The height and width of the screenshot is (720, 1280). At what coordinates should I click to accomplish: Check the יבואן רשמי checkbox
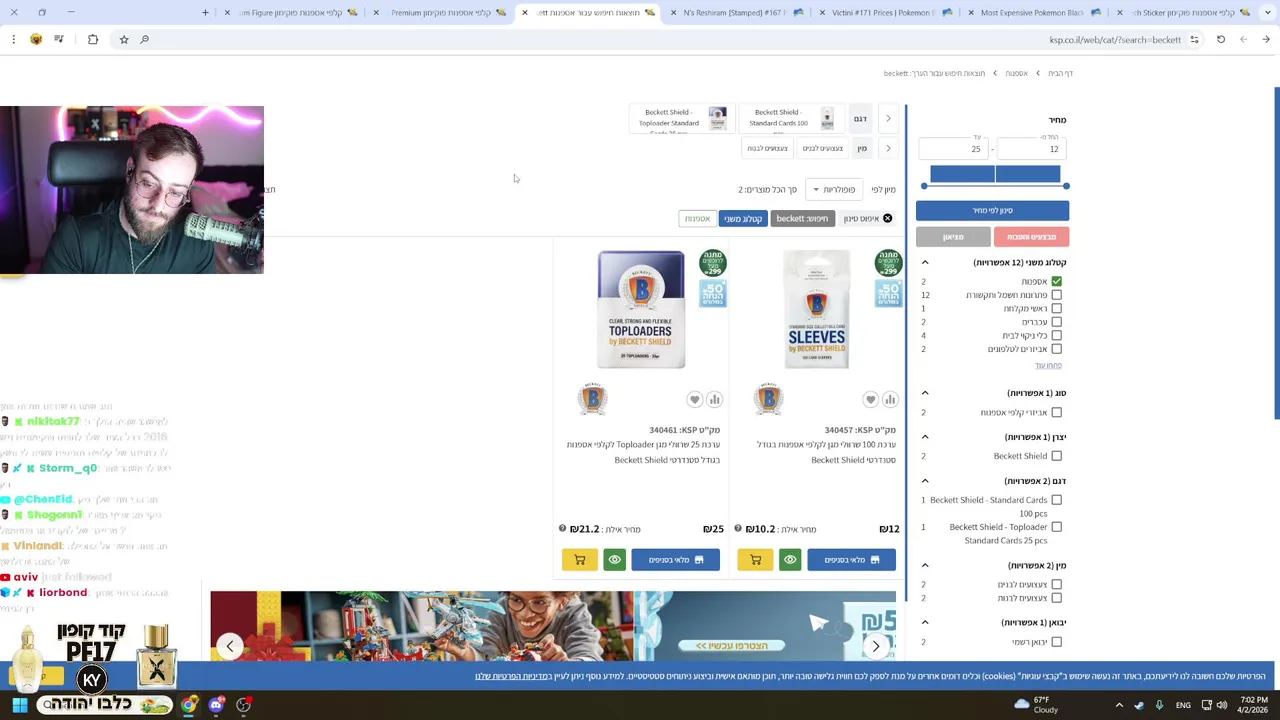point(1056,642)
